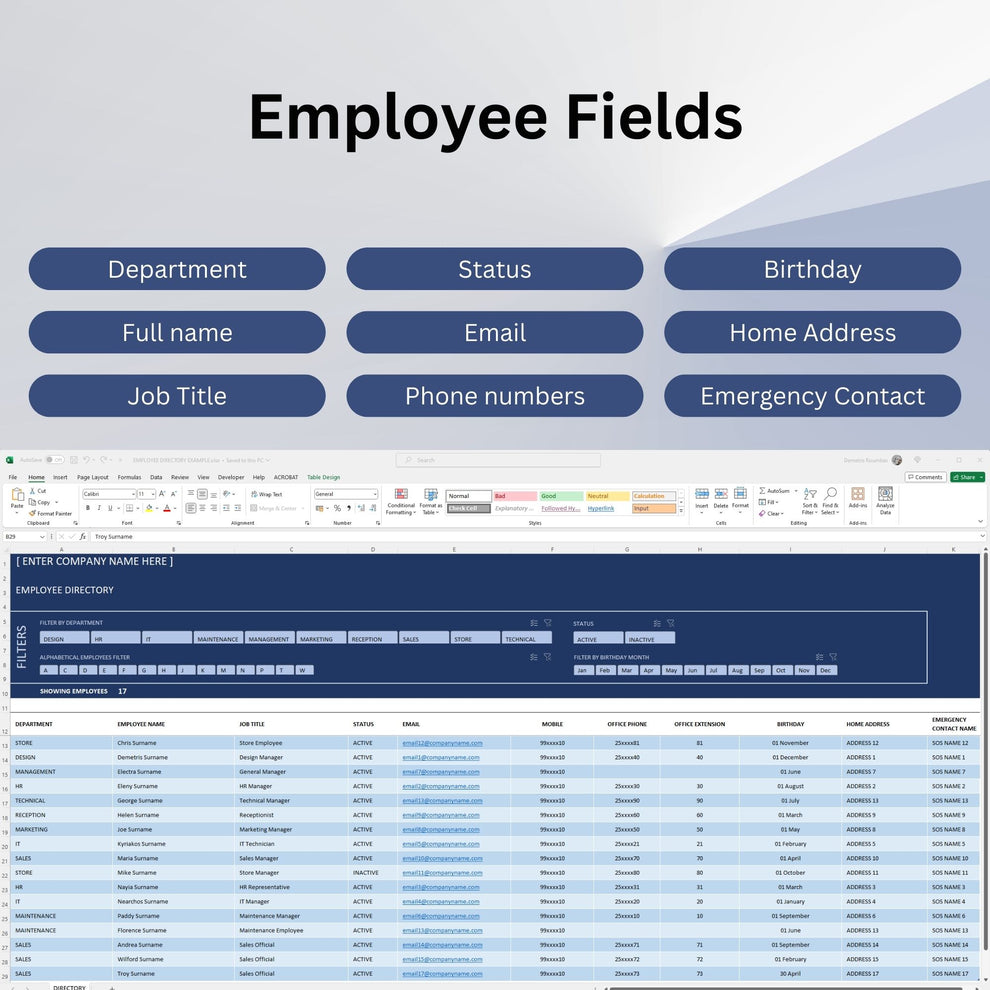
Task: Click the Comma Style icon
Action: [x=349, y=508]
